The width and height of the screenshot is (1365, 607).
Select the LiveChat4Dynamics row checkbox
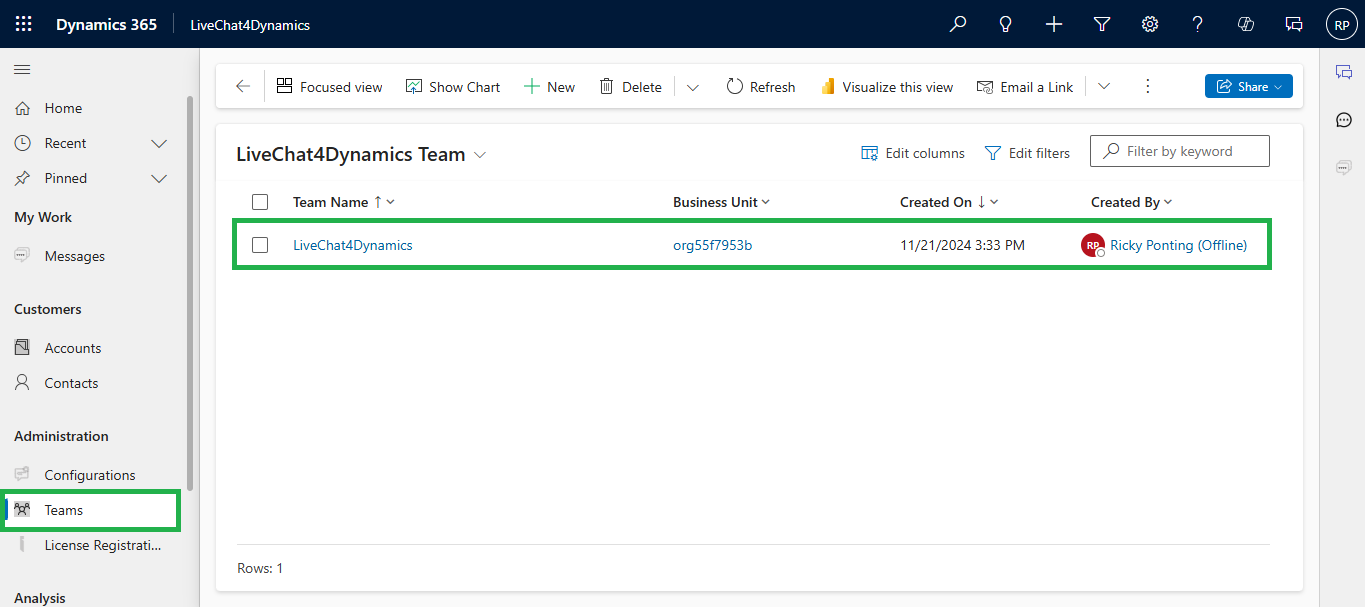[x=260, y=245]
